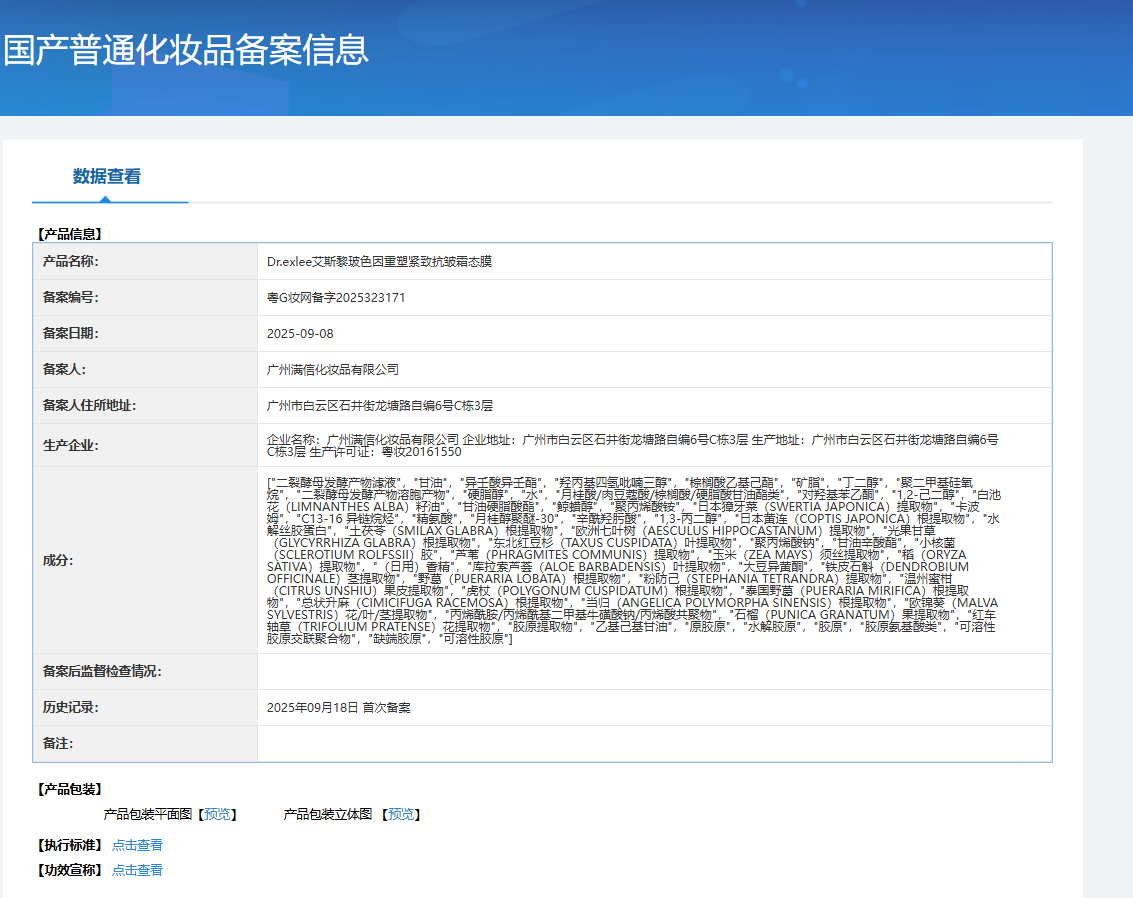Viewport: 1133px width, 898px height.
Task: Click the 产品包装 section heading
Action: coord(69,789)
